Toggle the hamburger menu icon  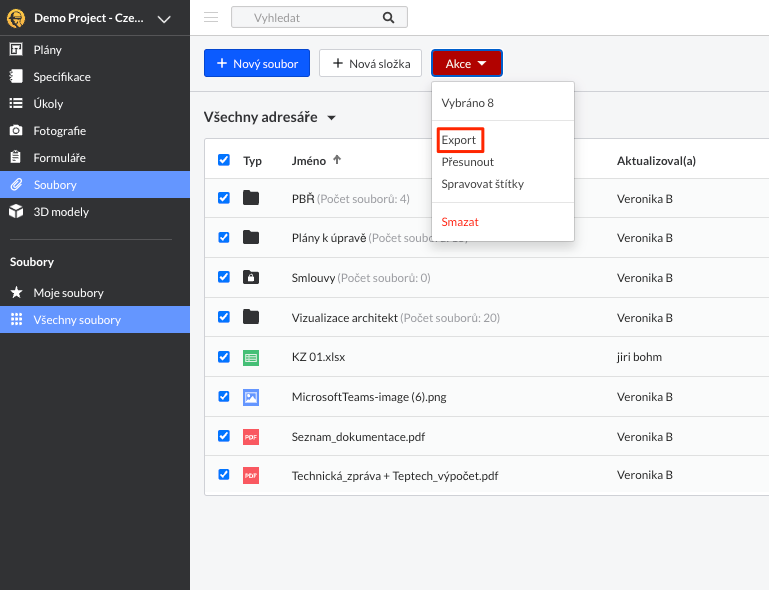(211, 18)
